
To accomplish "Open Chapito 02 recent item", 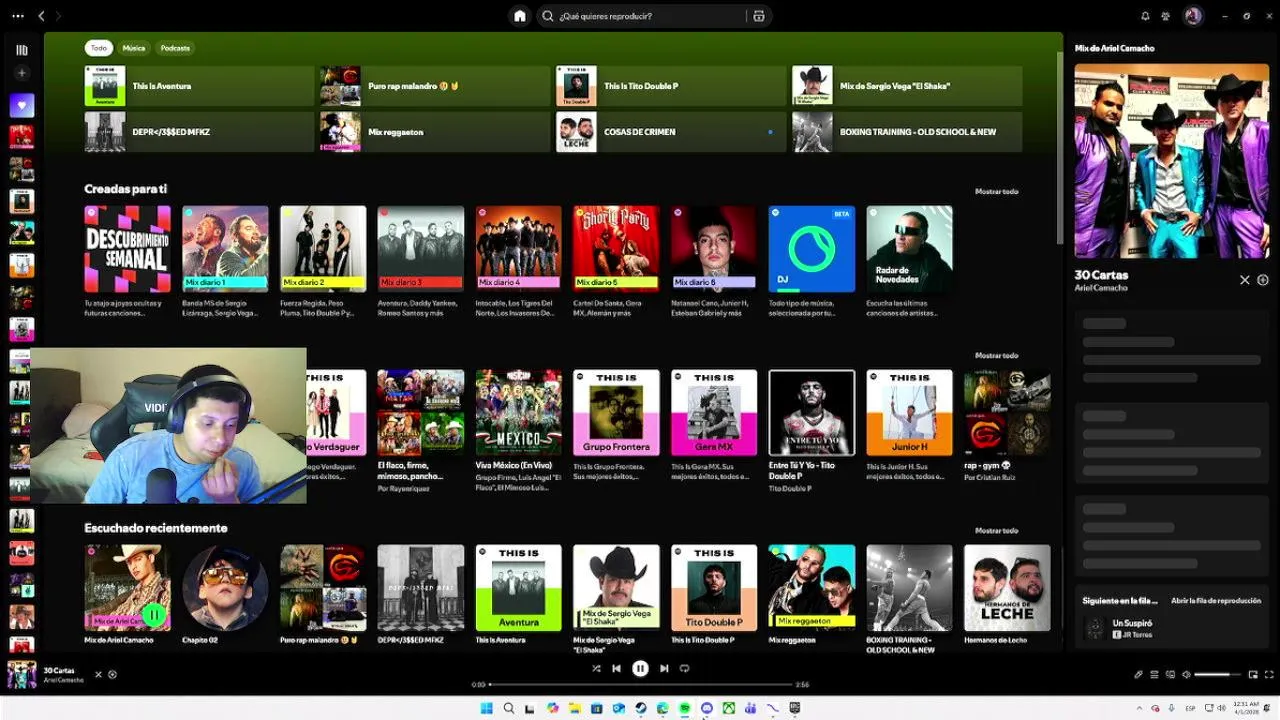I will 225,594.
